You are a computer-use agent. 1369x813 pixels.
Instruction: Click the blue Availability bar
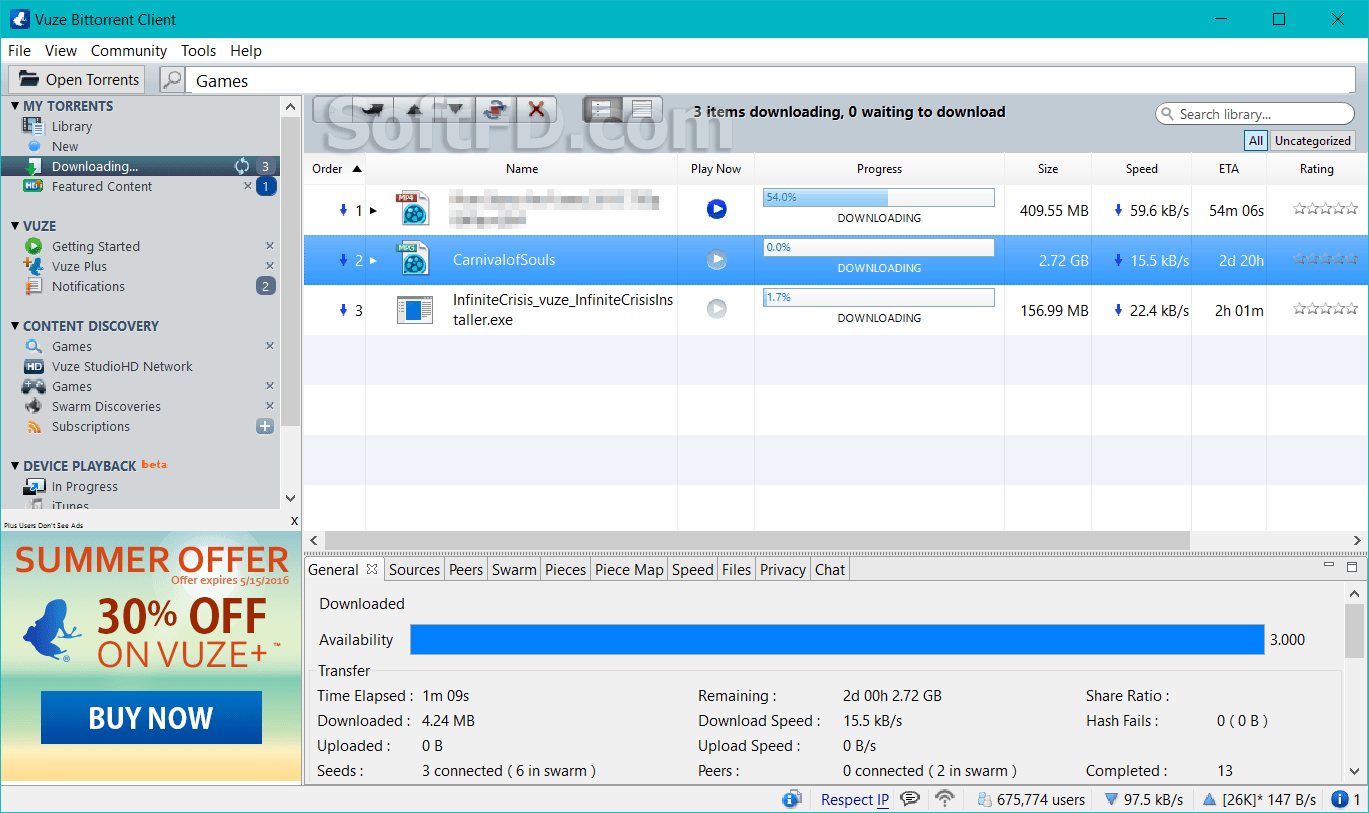click(x=837, y=640)
